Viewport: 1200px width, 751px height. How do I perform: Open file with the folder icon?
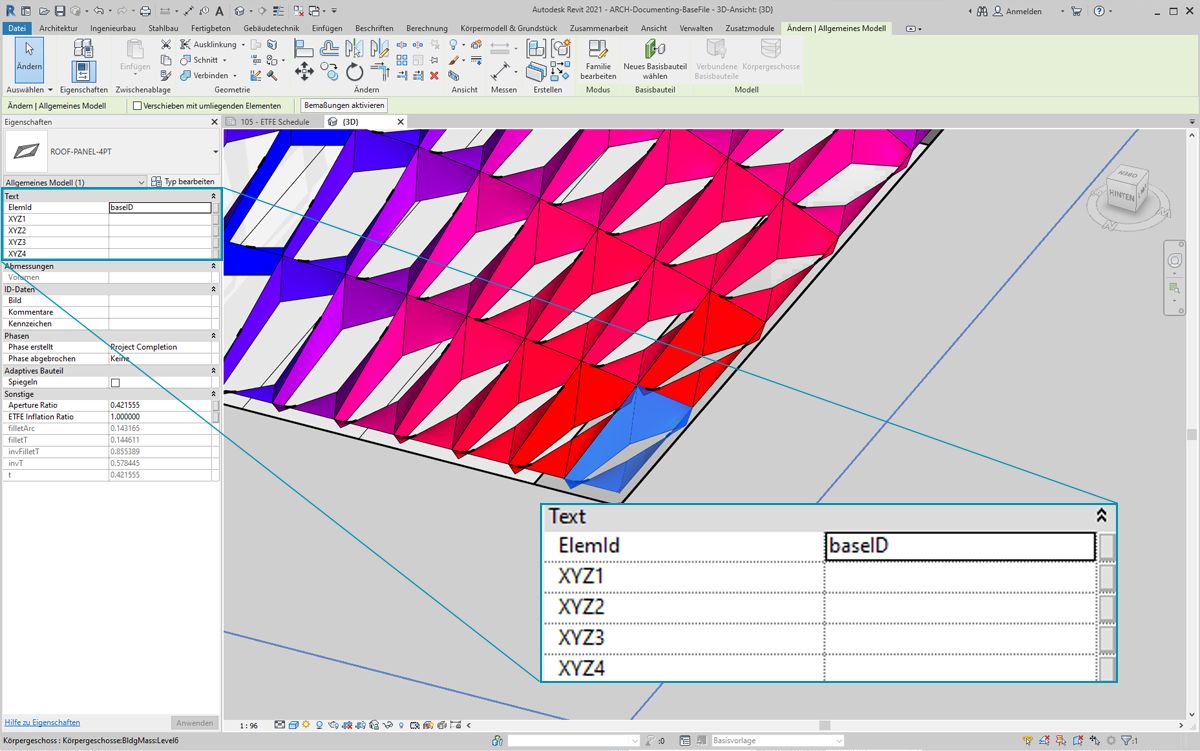[x=46, y=11]
